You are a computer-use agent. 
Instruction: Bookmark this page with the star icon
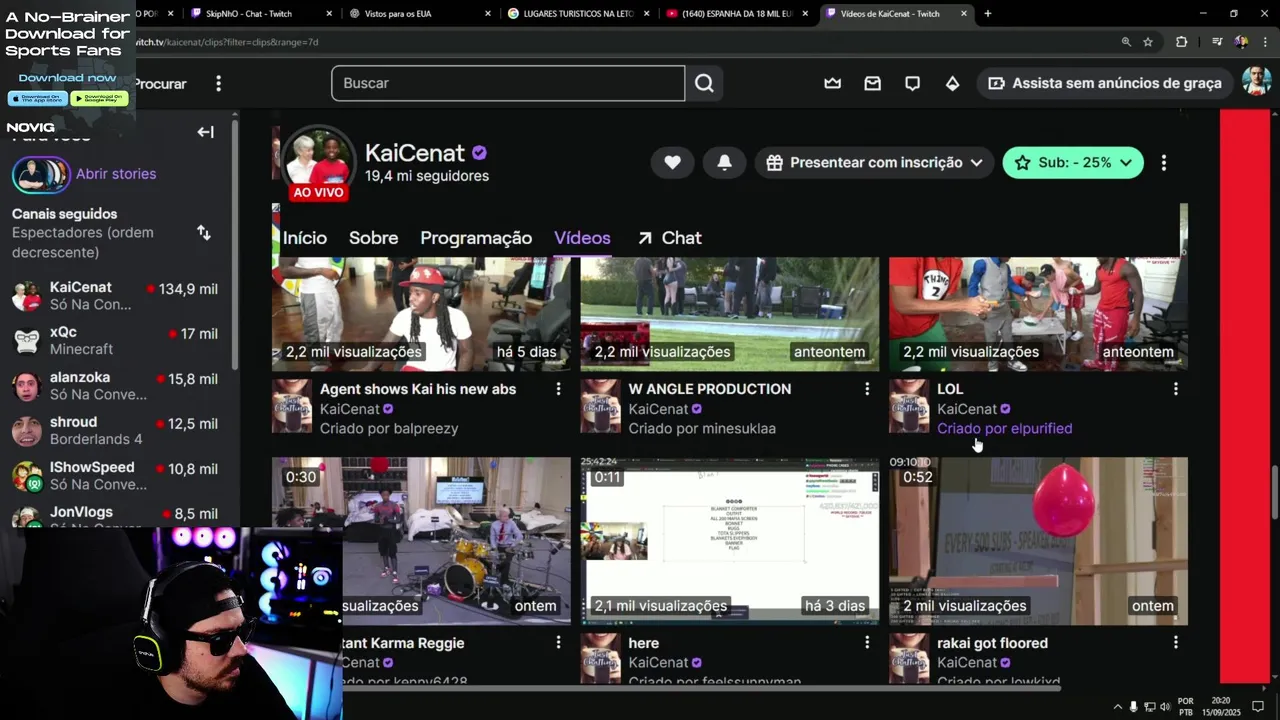click(1148, 42)
